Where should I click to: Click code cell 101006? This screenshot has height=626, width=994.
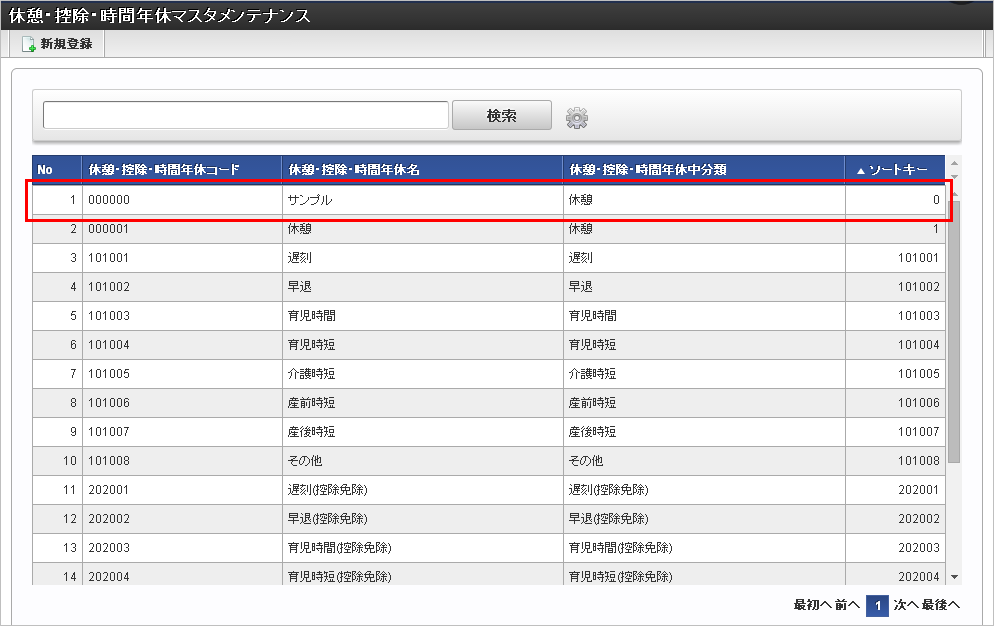coord(182,403)
